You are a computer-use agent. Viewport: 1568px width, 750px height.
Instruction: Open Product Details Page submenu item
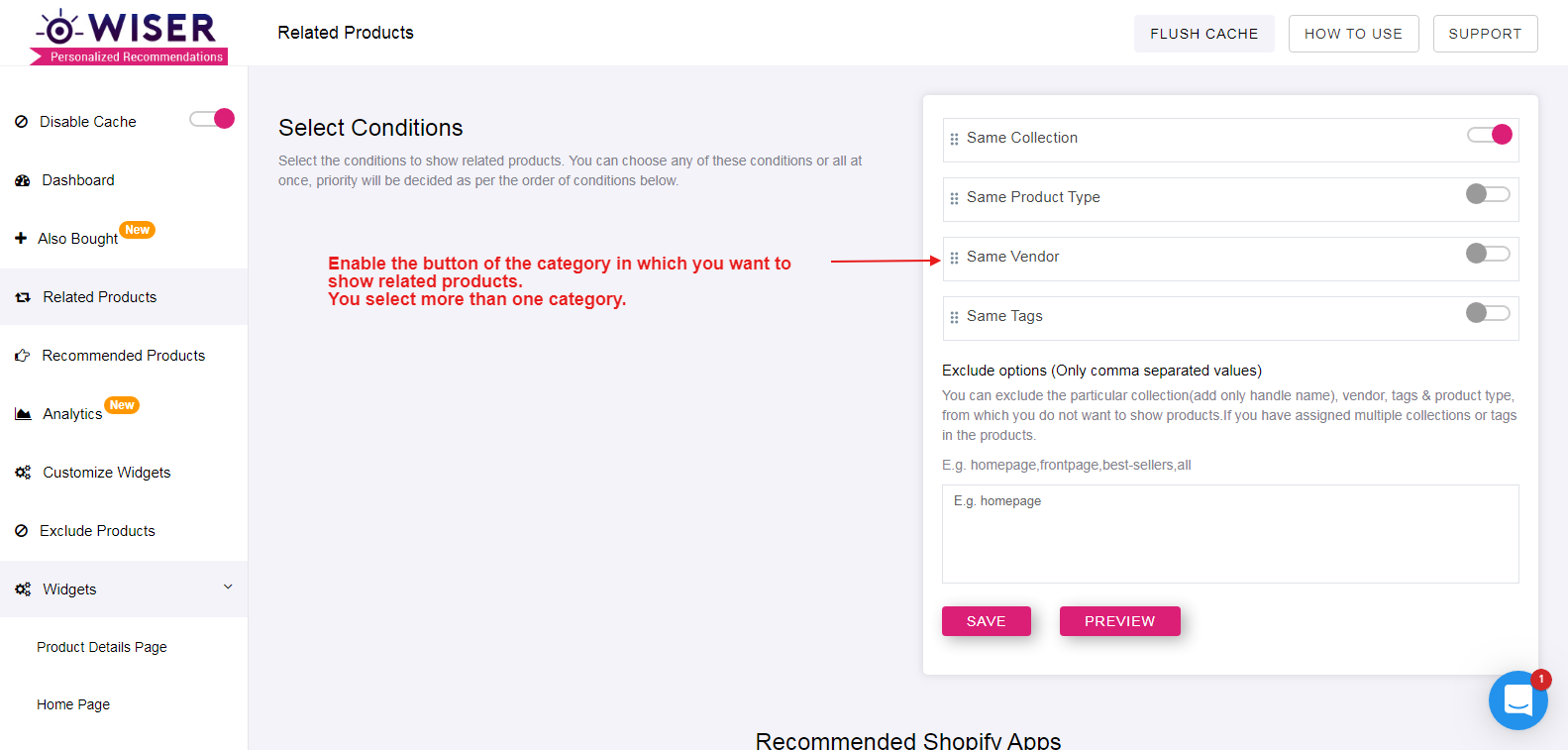(x=102, y=647)
